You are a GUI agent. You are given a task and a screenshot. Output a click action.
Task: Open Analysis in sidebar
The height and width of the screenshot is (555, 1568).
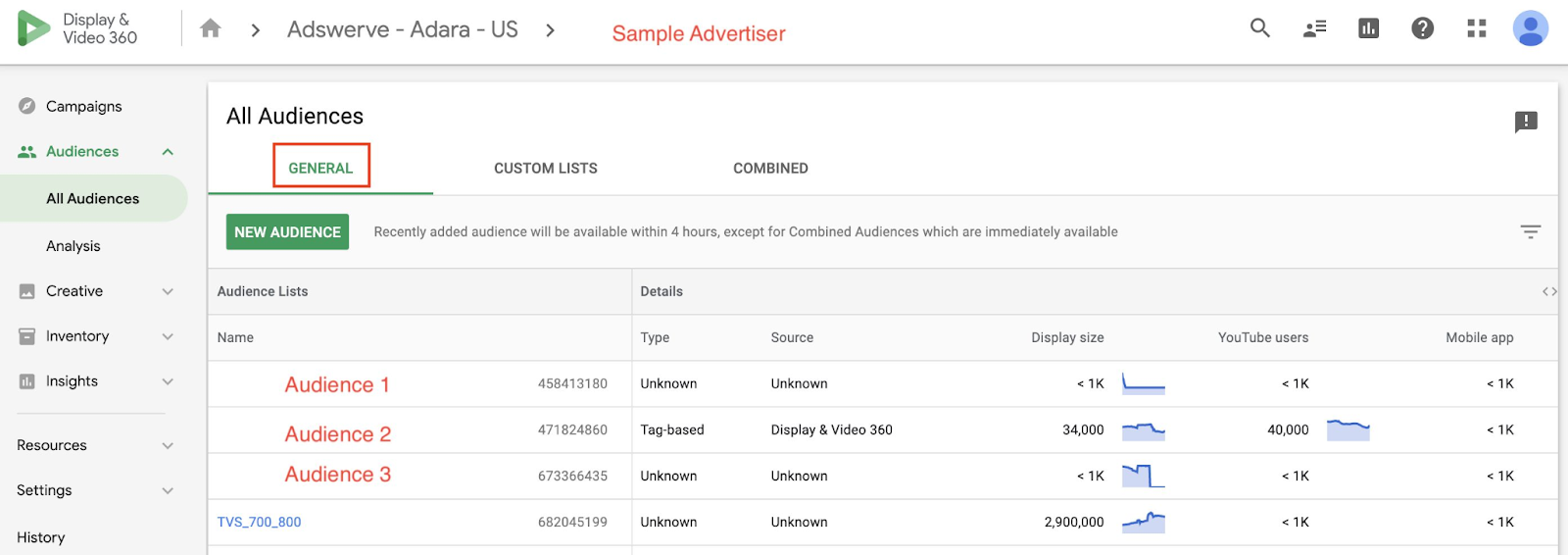[x=73, y=246]
